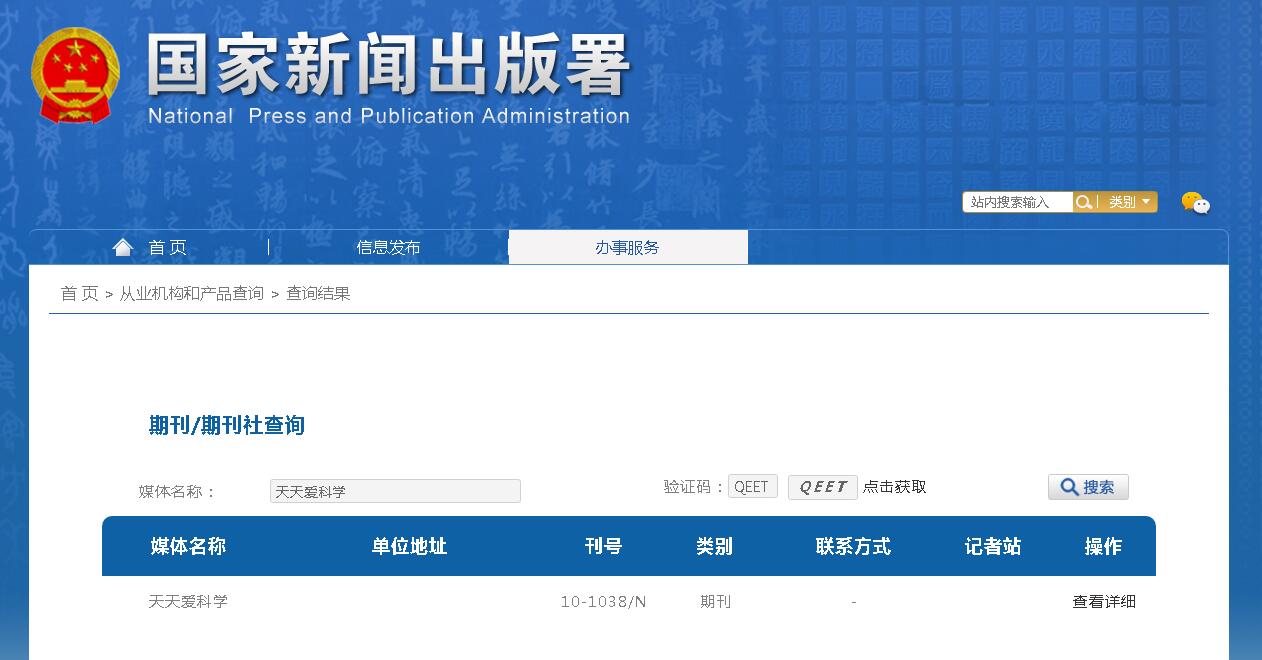Screen dimensions: 1262x660
Task: Select the 办事服务 tab
Action: pos(627,247)
